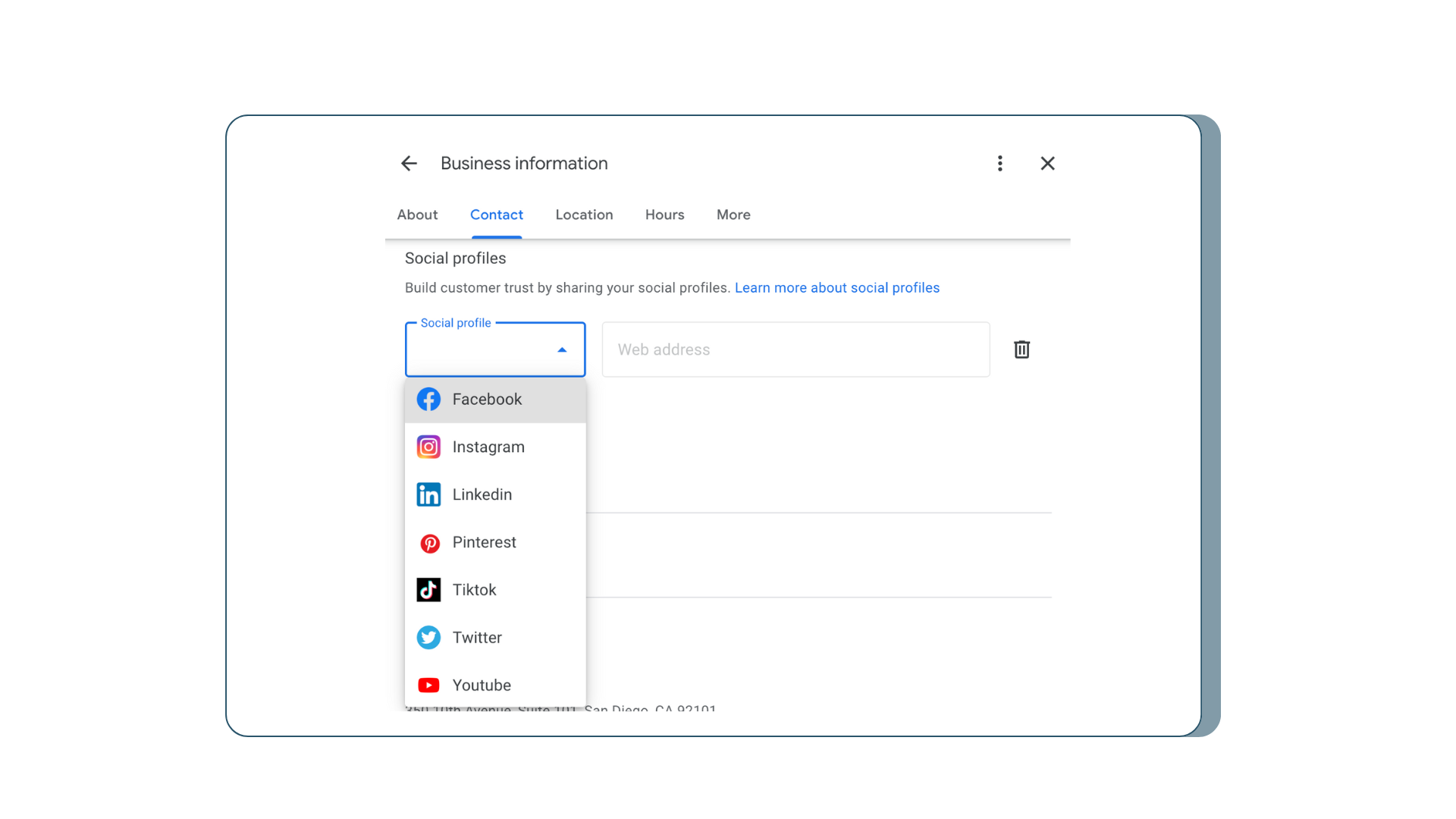Click the Social profiles heading

(x=455, y=259)
